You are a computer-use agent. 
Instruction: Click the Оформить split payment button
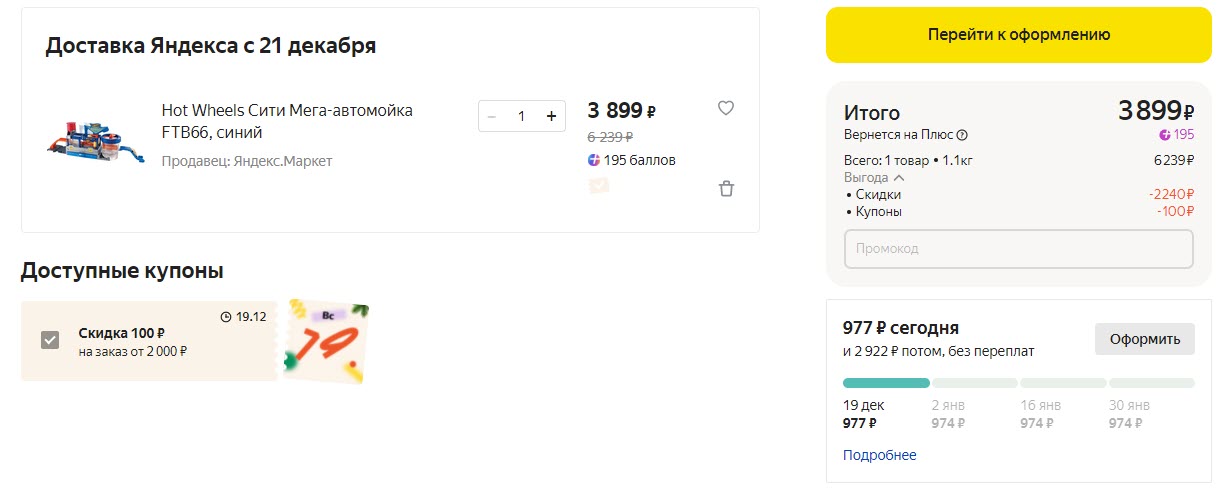(x=1144, y=338)
